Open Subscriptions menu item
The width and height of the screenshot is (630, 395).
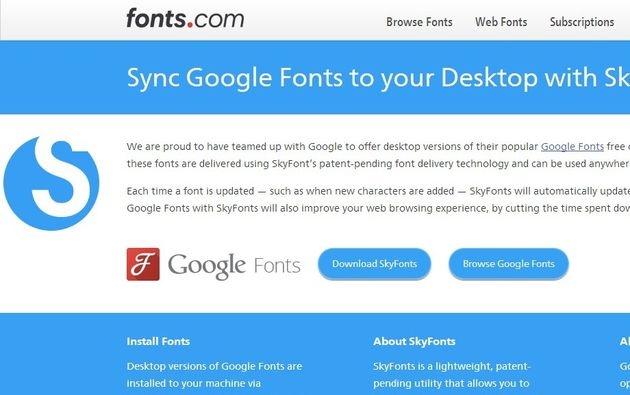tap(582, 22)
